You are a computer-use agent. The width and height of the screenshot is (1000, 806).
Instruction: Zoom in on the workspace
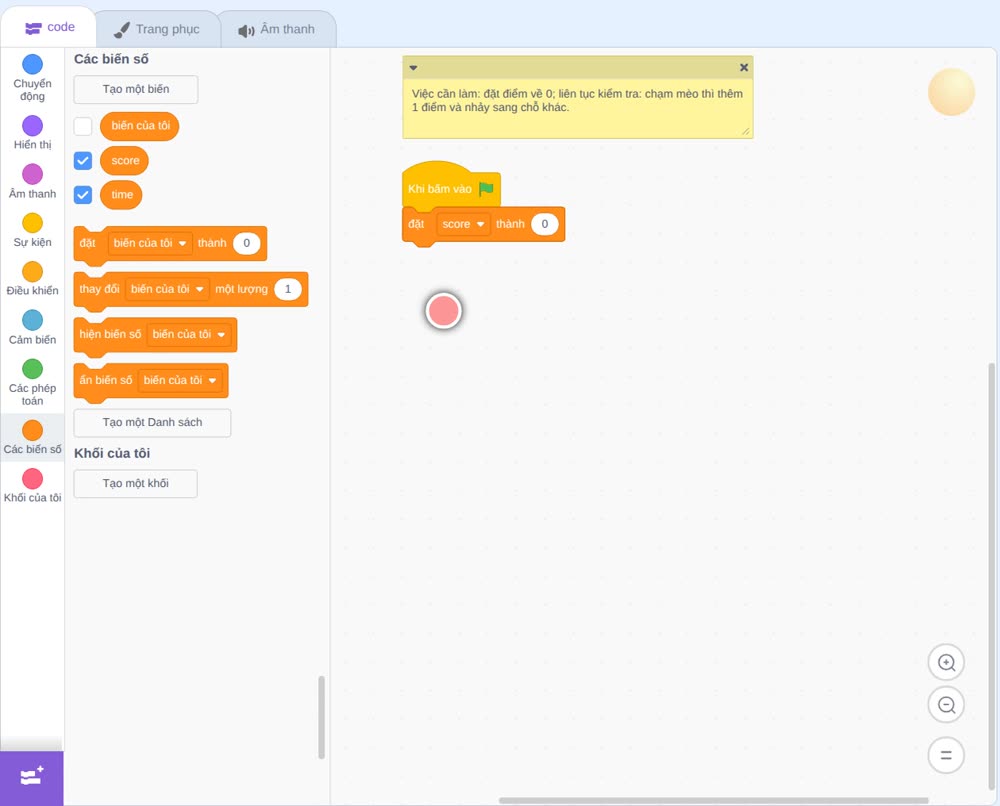click(x=946, y=663)
